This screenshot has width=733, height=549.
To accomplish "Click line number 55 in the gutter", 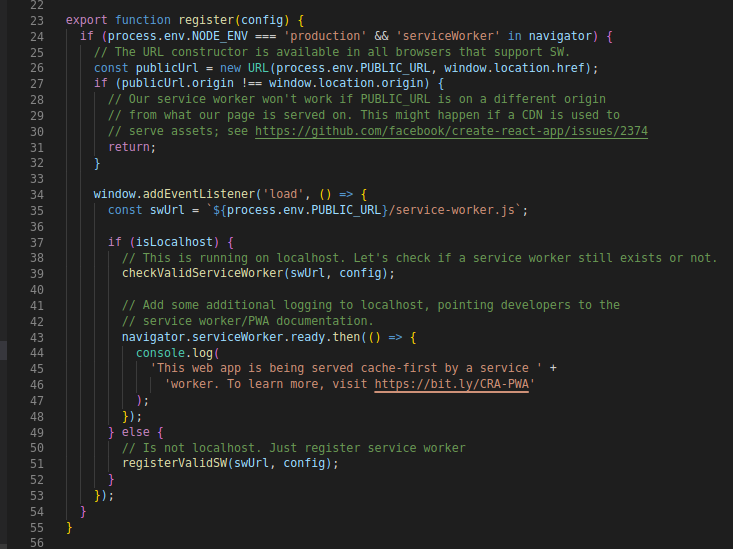I will coord(37,527).
